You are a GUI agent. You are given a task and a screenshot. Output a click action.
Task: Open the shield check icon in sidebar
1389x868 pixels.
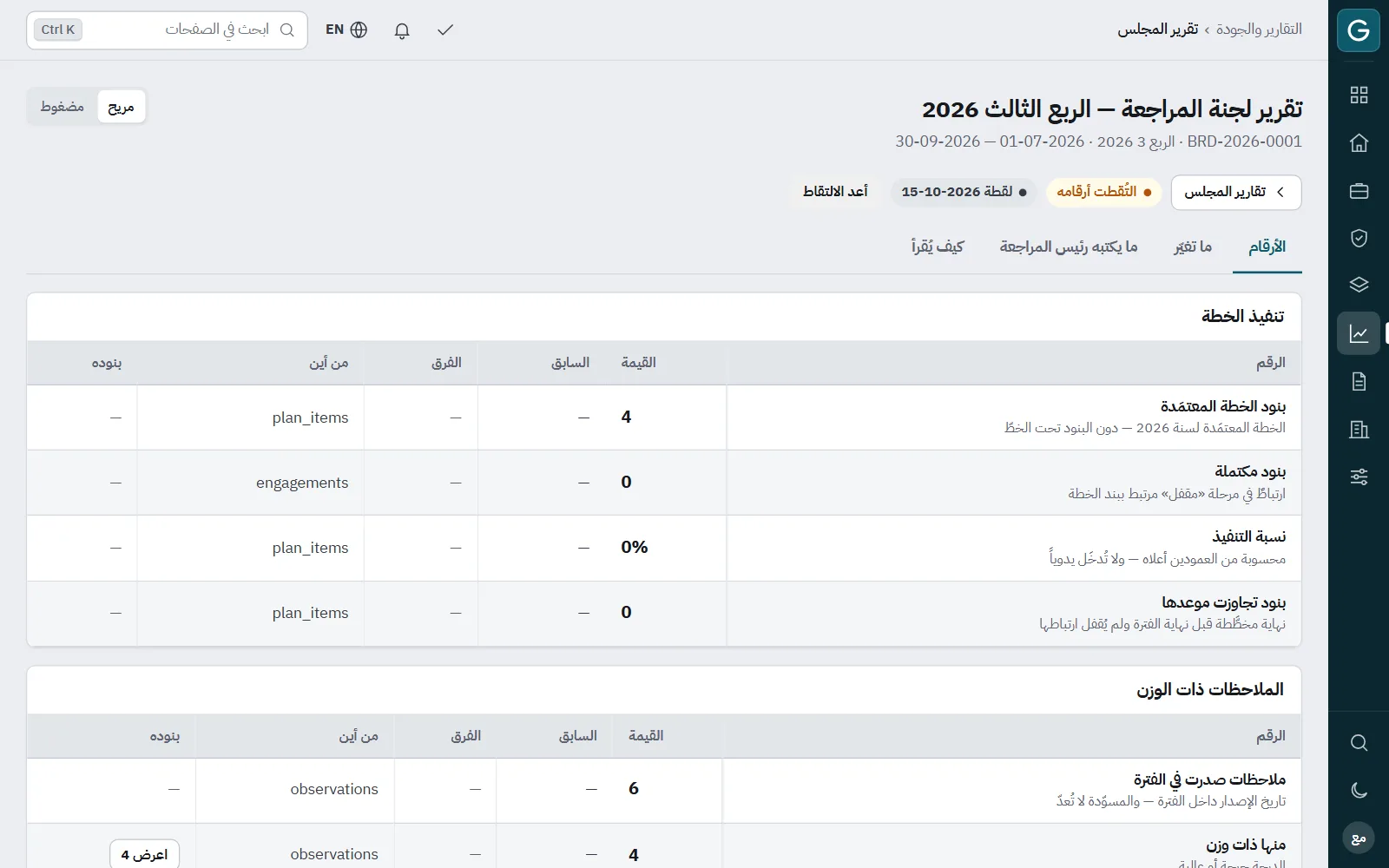coord(1359,238)
